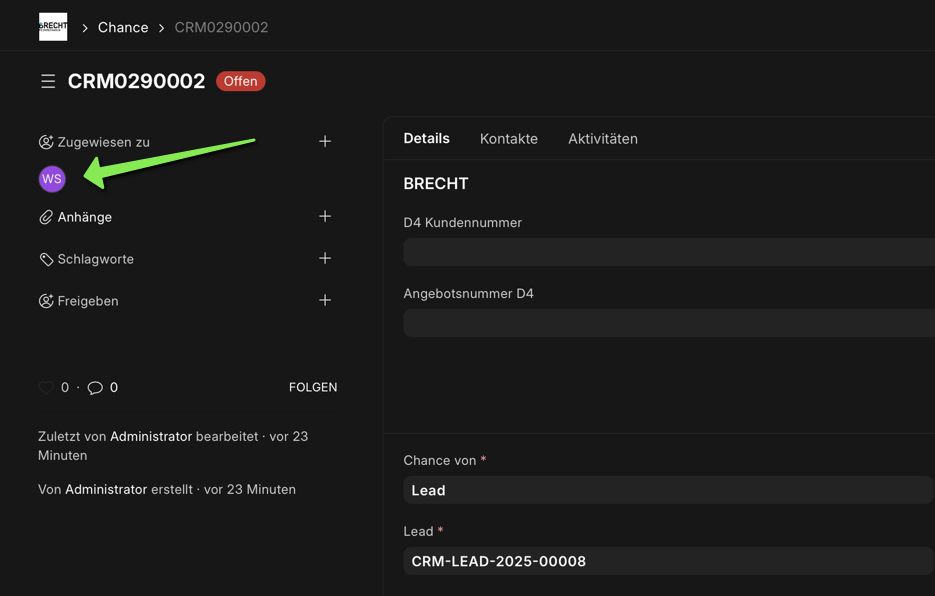Like the document with heart icon
Screen dimensions: 935x596
point(46,388)
